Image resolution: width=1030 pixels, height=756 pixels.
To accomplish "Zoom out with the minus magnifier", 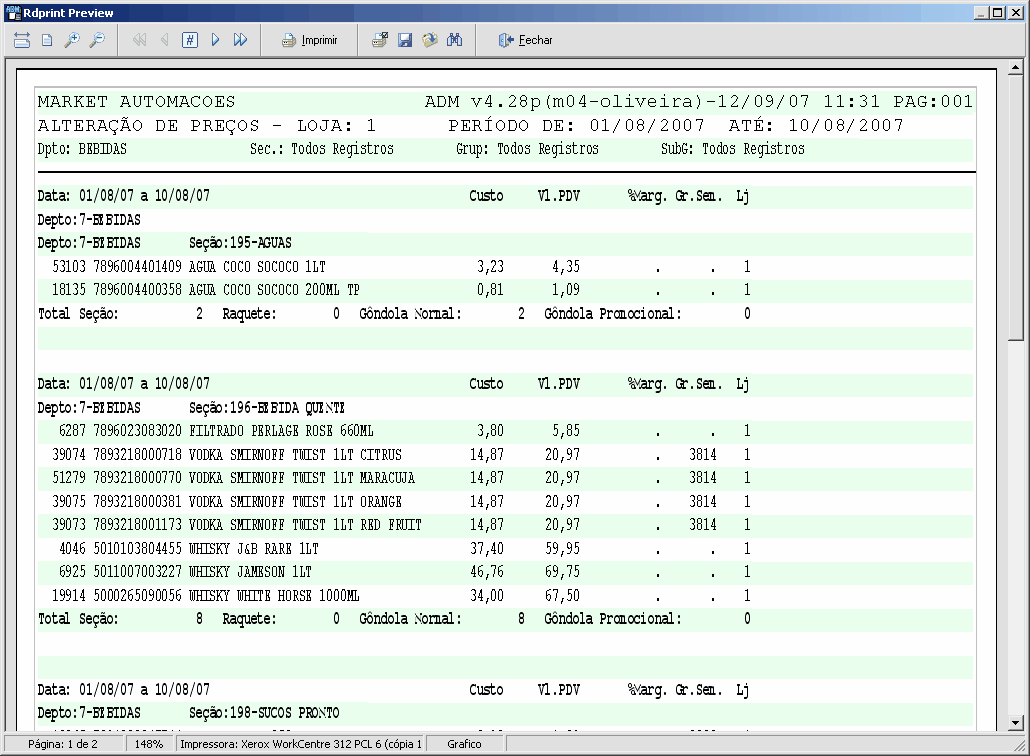I will [x=97, y=40].
